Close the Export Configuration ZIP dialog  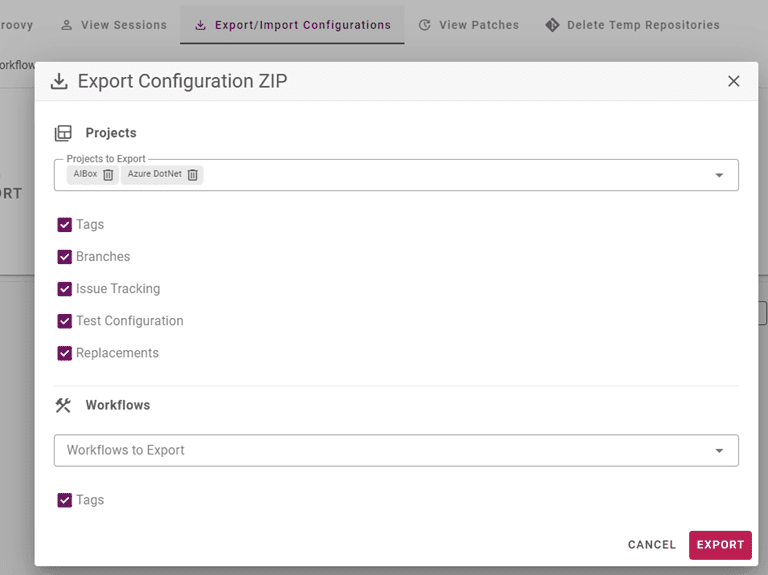click(733, 81)
